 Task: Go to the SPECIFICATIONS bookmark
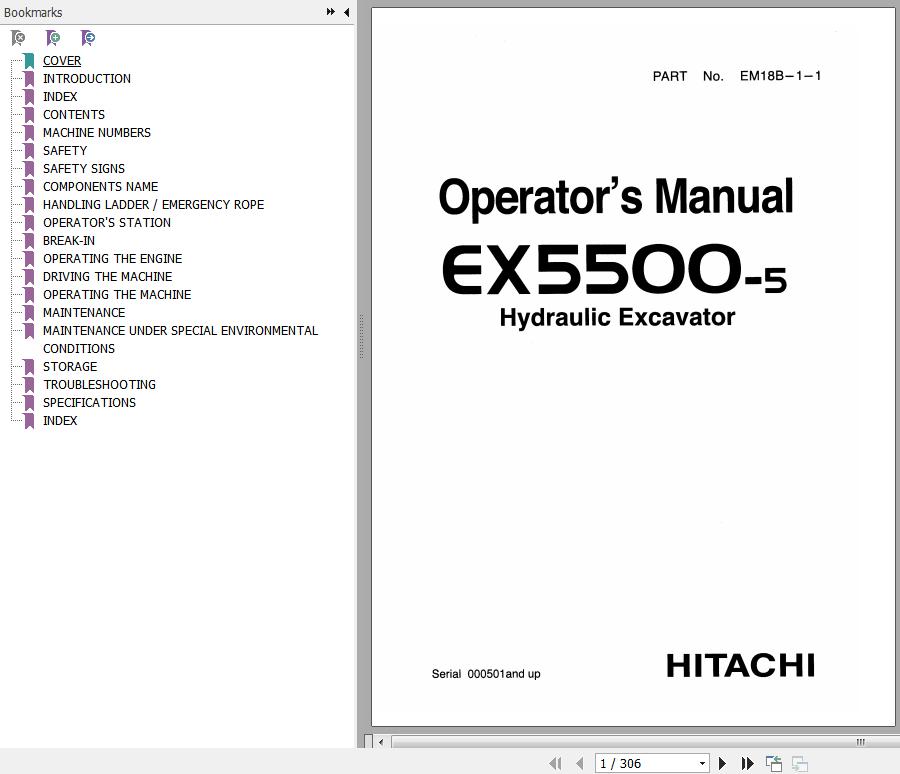pos(89,403)
